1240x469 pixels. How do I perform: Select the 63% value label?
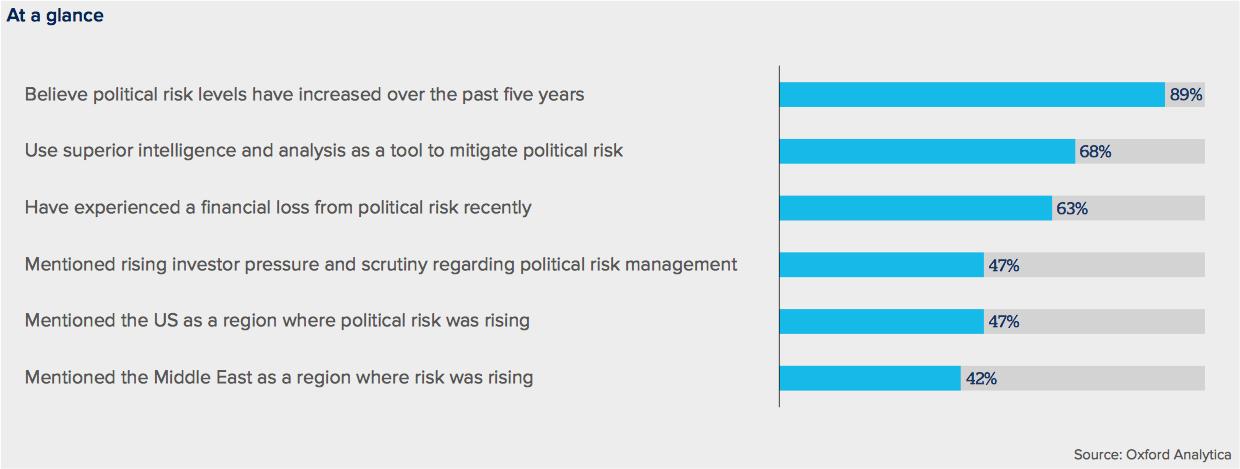[x=1071, y=209]
